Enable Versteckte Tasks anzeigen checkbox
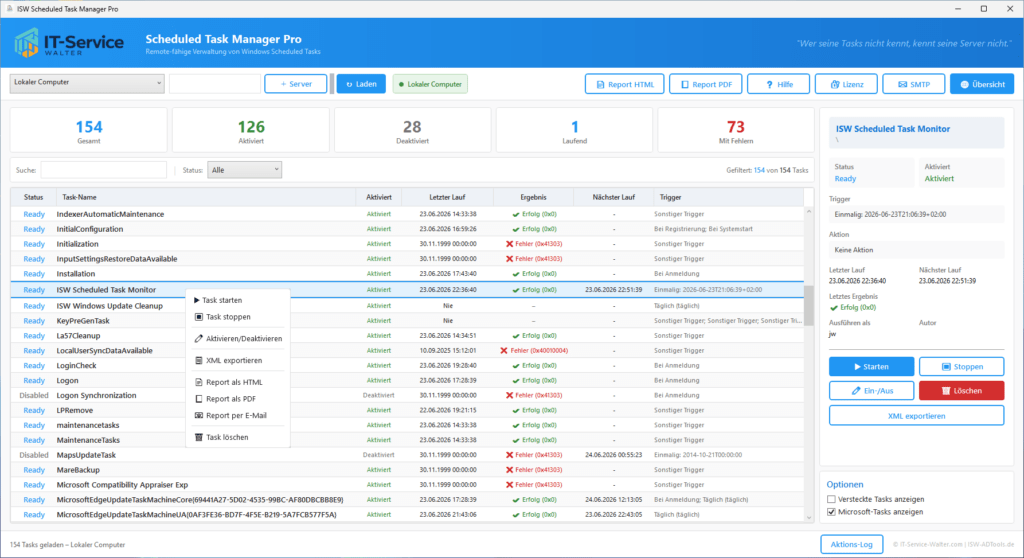 pos(831,499)
